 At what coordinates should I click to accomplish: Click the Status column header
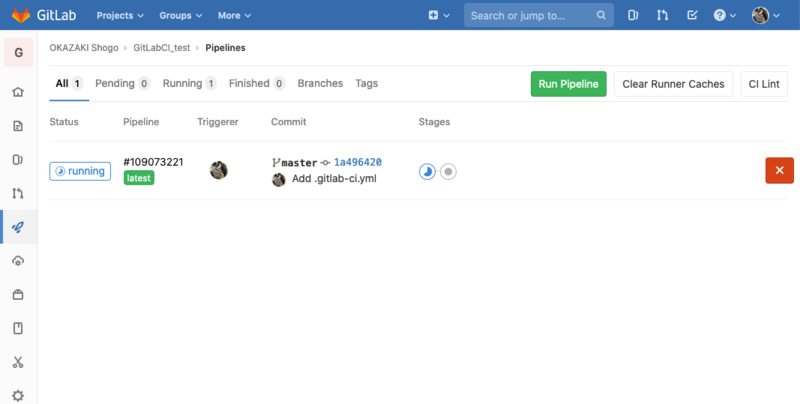coord(64,122)
